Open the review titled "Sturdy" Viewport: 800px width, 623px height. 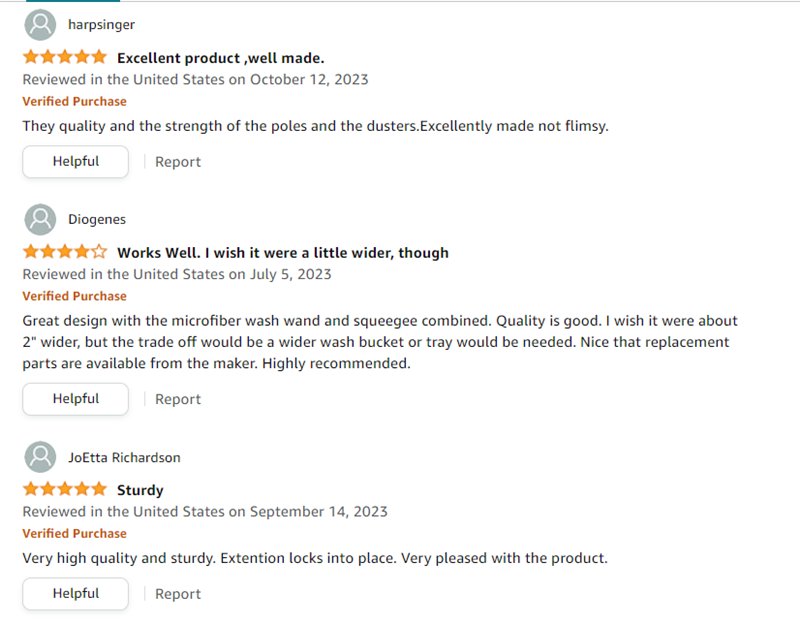(140, 490)
